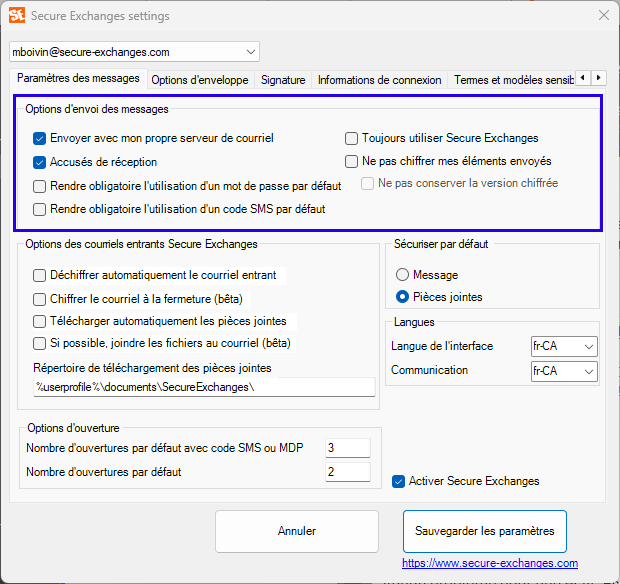620x584 pixels.
Task: Uncheck Envoyer avec mon propre serveur de courriel
Action: [40, 138]
